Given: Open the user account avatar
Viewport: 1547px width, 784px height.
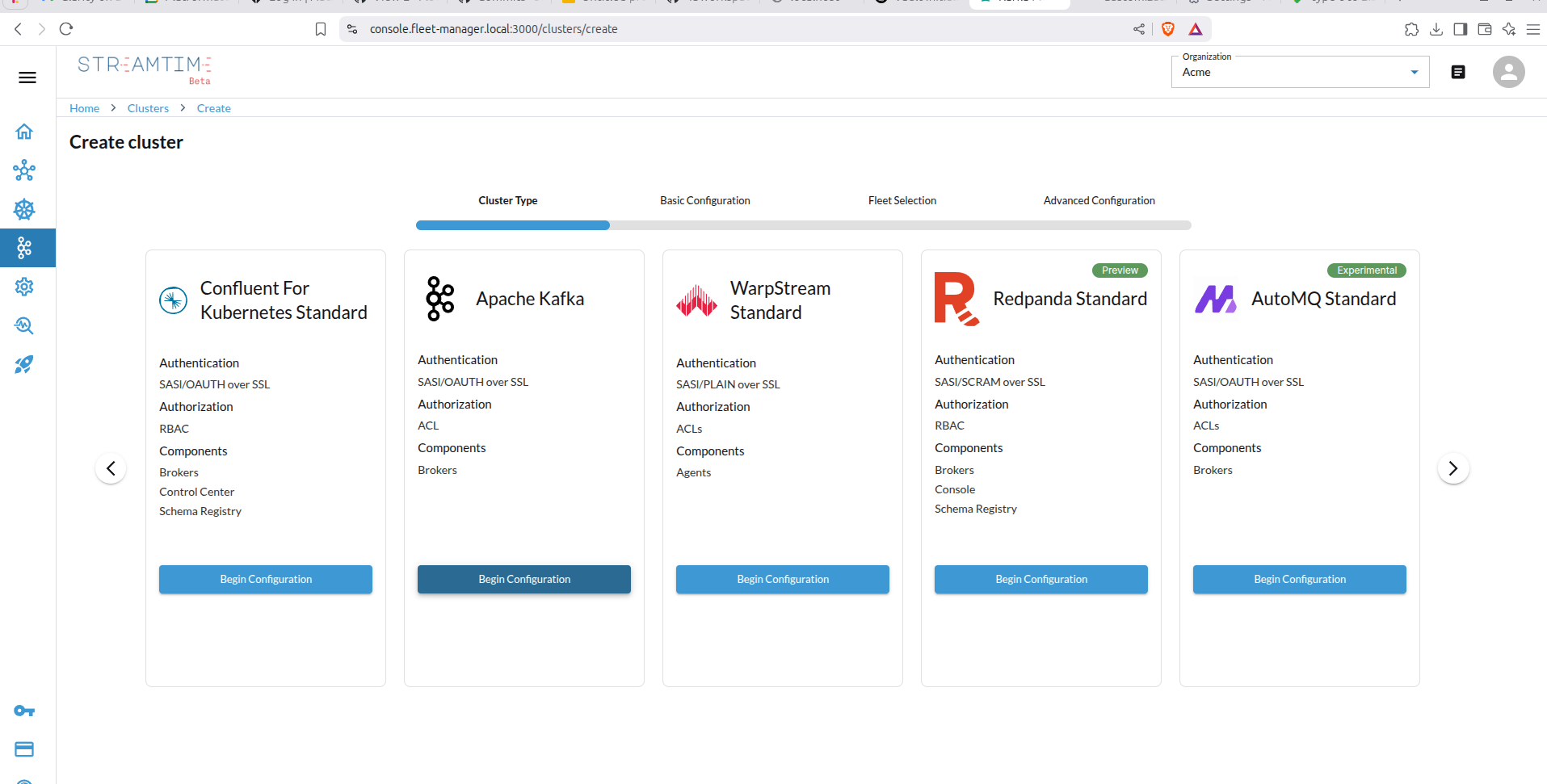Looking at the screenshot, I should point(1508,72).
